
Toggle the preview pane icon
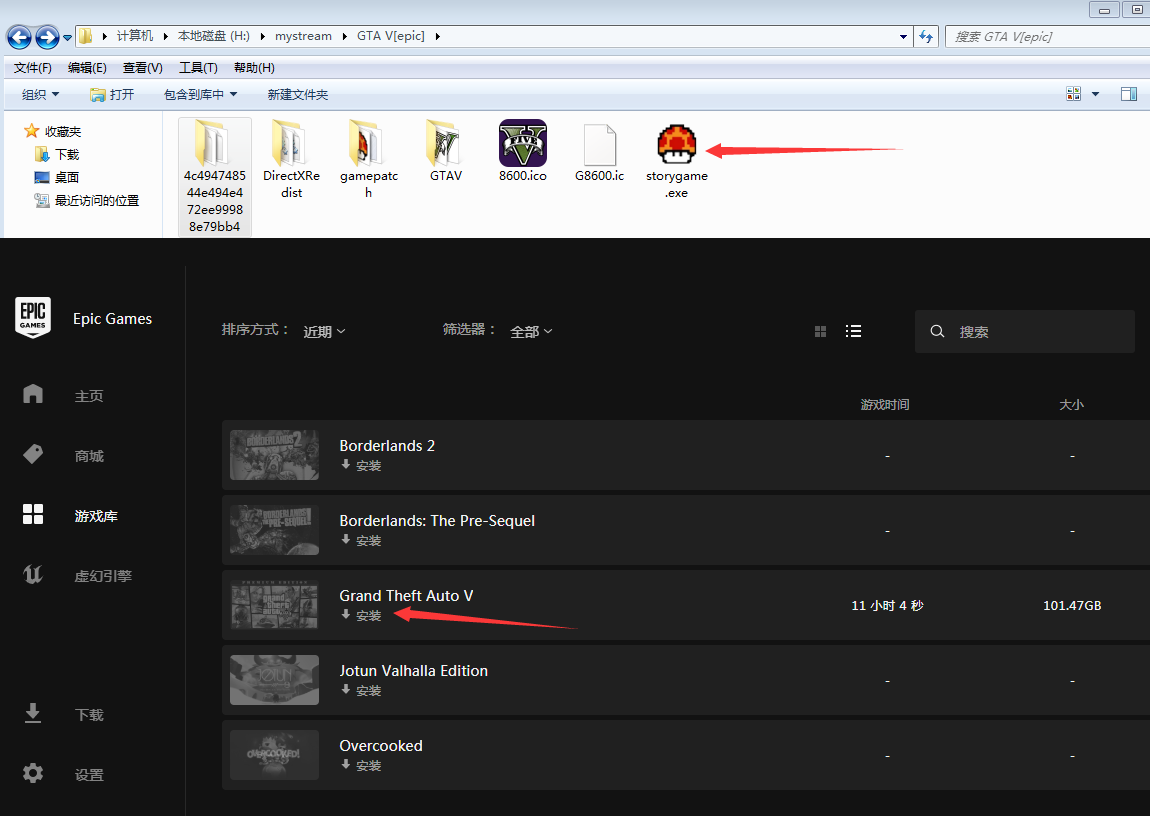coord(1129,94)
